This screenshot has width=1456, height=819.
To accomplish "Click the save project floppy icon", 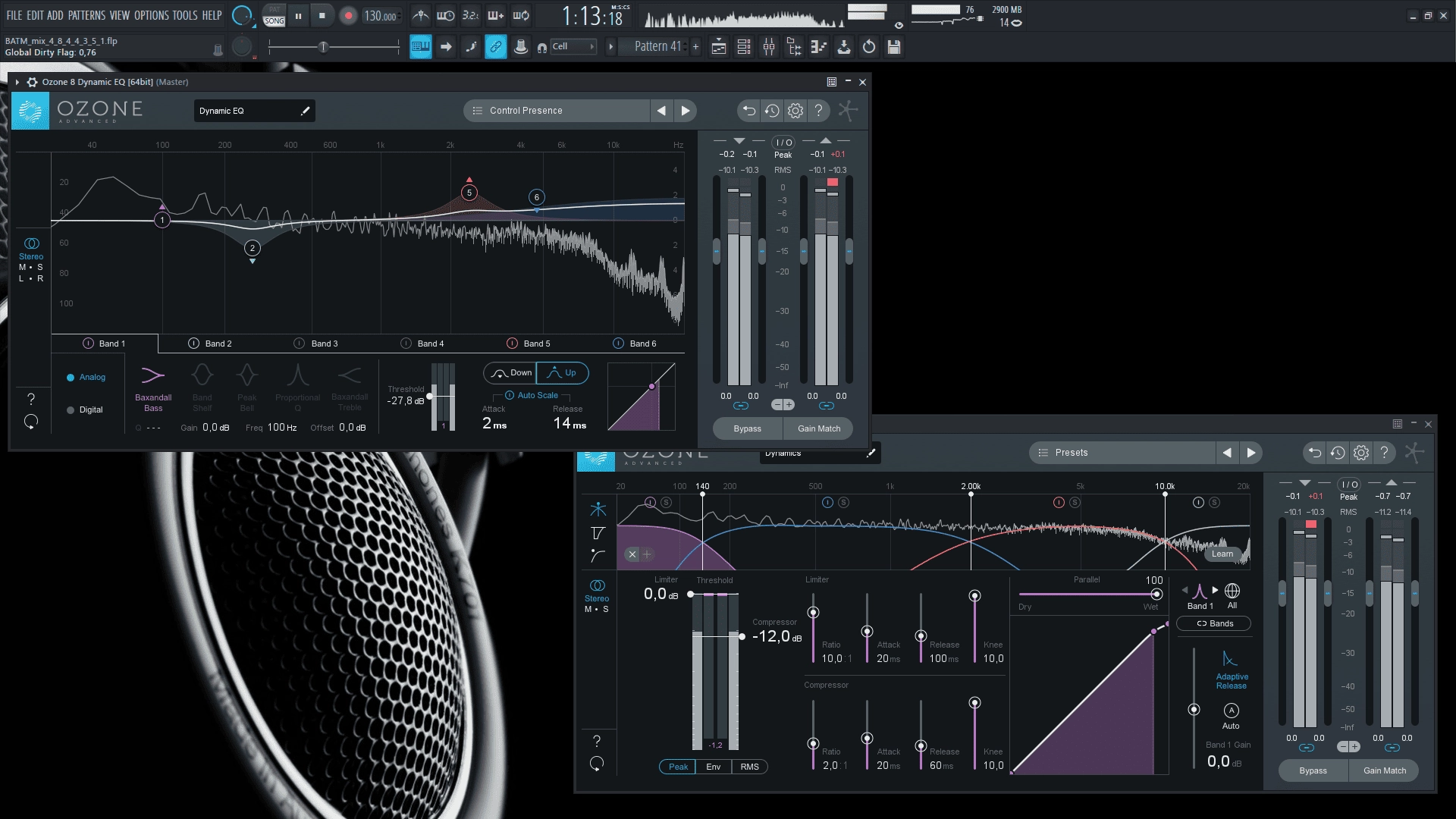I will click(894, 47).
